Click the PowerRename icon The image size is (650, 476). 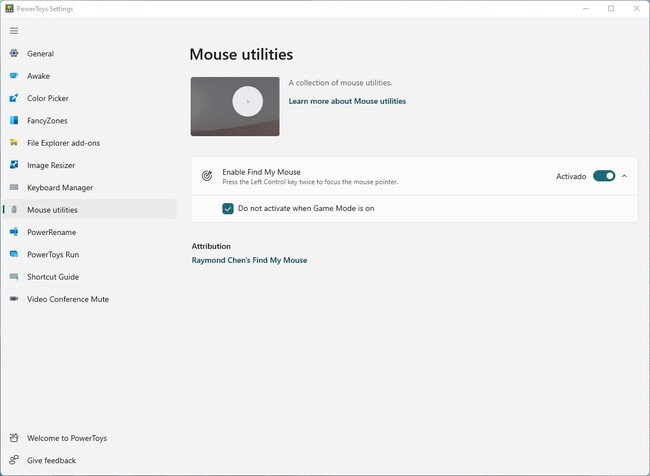coord(14,232)
